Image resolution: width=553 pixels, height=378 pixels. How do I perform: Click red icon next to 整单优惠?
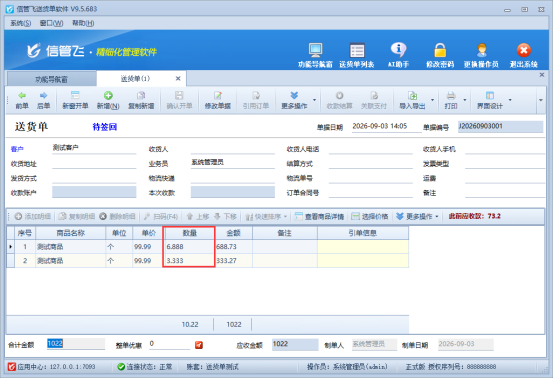click(x=199, y=345)
